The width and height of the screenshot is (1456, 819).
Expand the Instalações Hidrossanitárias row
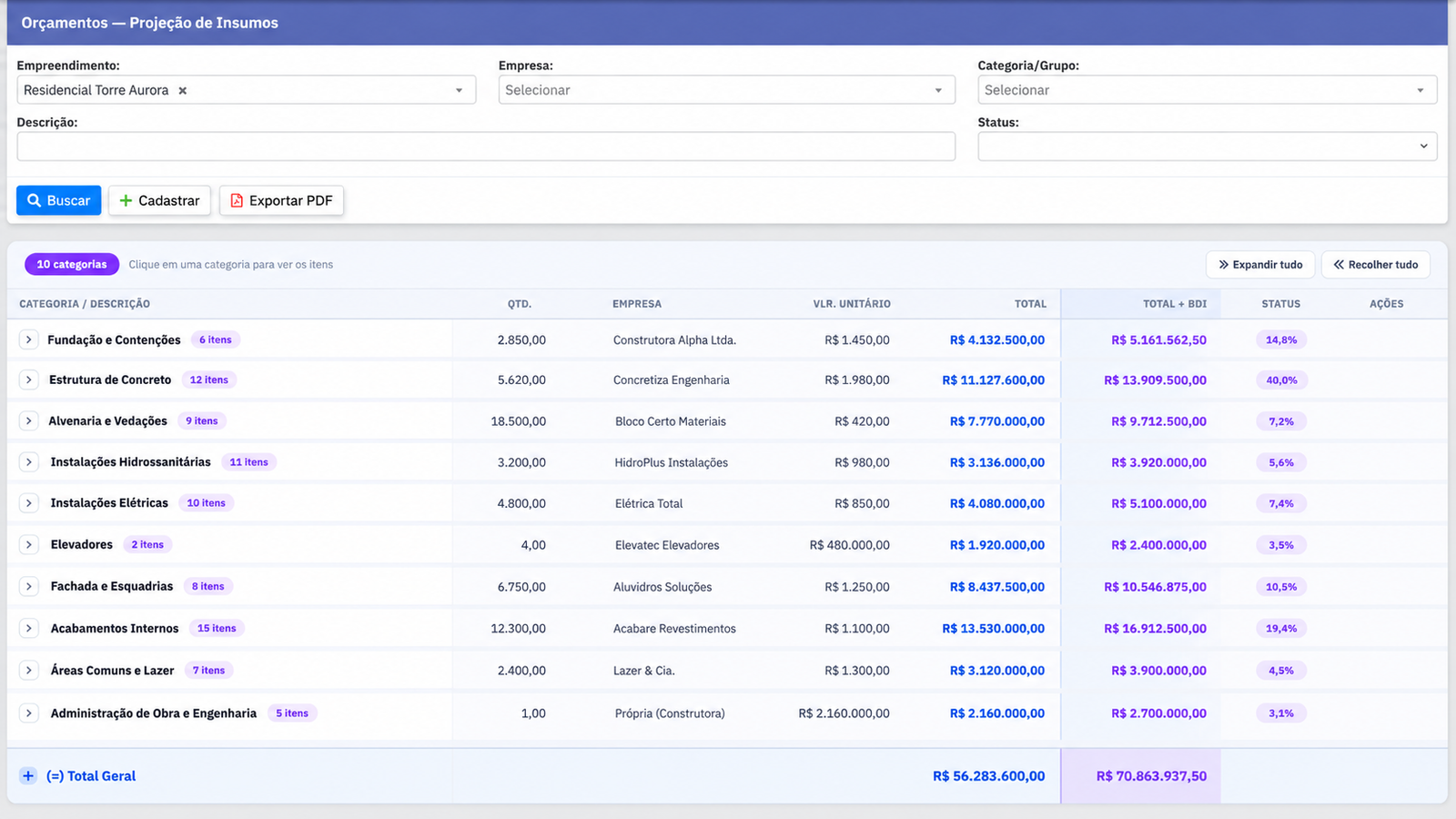[x=28, y=462]
